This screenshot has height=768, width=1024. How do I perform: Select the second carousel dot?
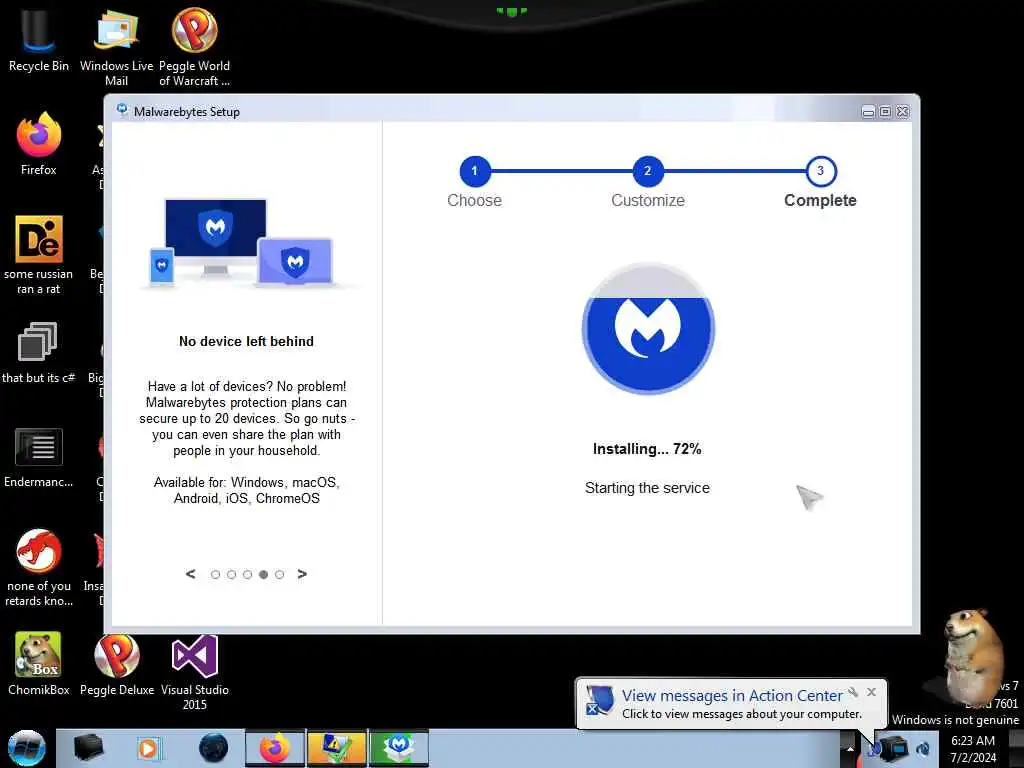tap(231, 575)
